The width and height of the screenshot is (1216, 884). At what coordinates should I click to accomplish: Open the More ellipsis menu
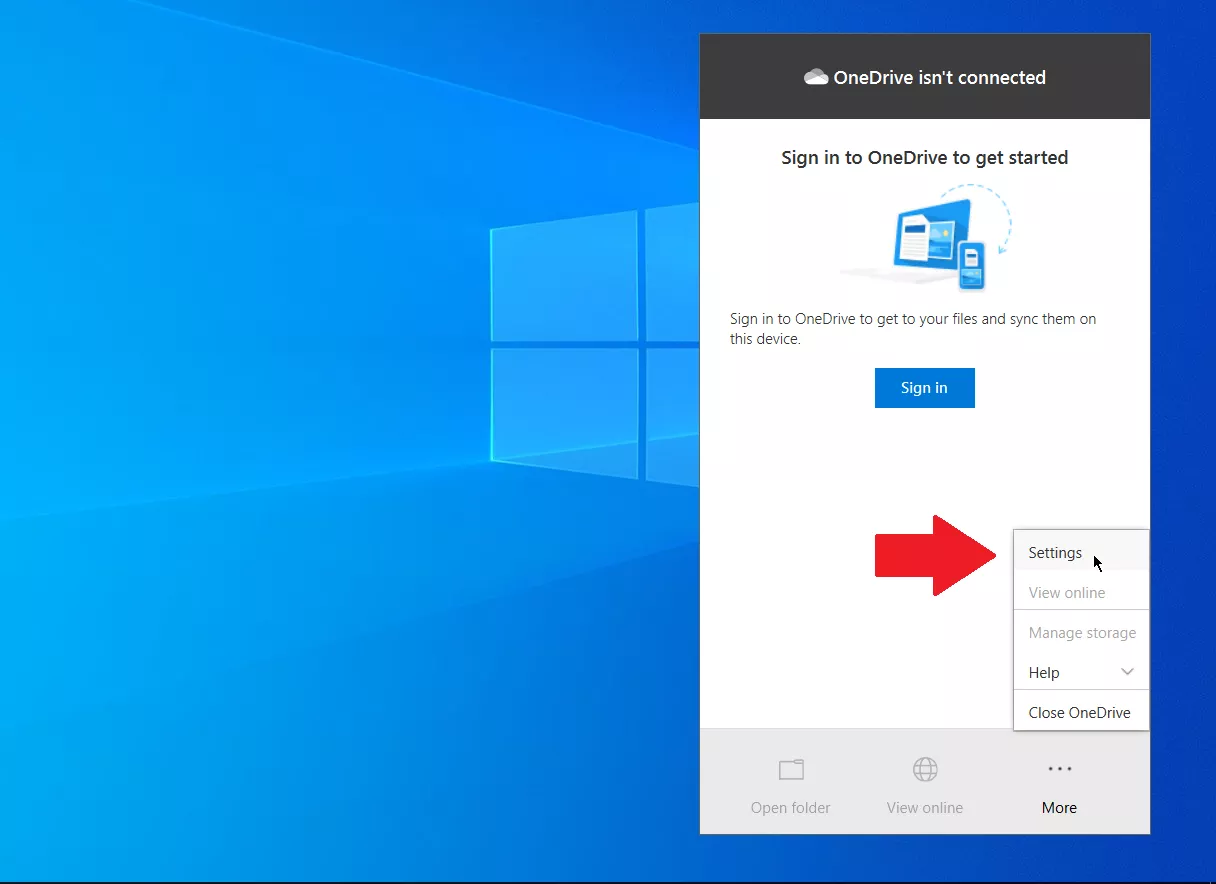(x=1059, y=770)
